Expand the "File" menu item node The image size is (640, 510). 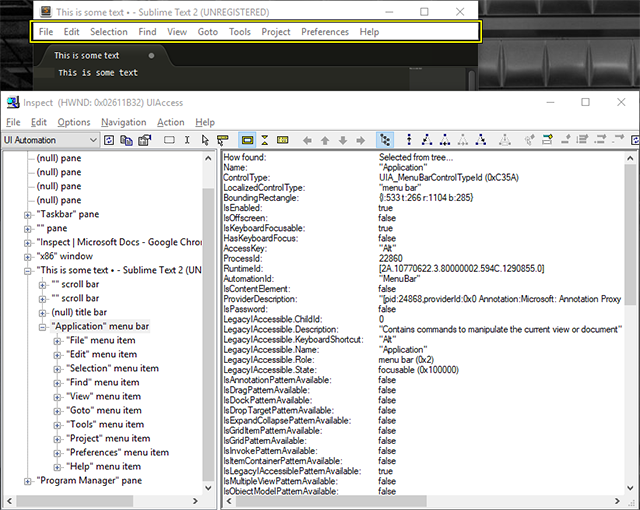pyautogui.click(x=58, y=341)
